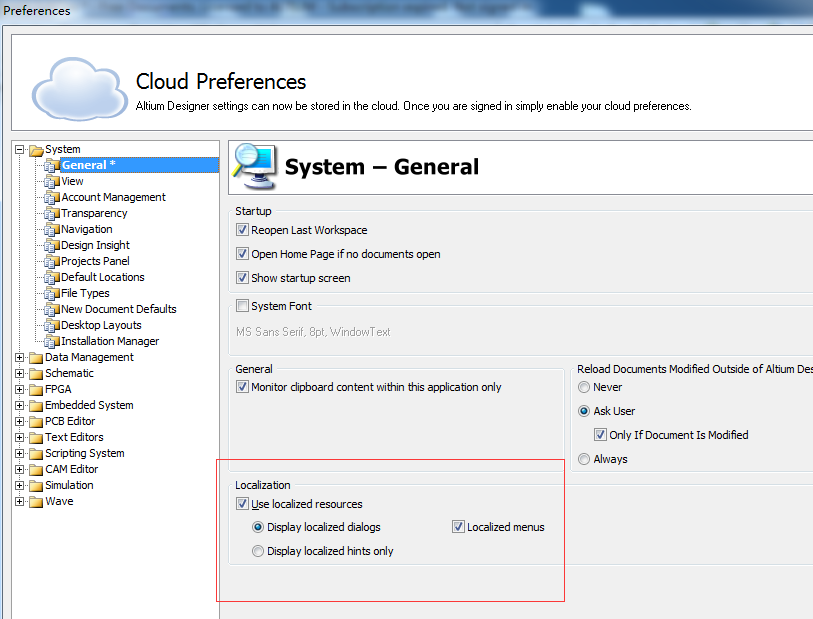Click the Account Management page icon
This screenshot has width=813, height=619.
tap(52, 197)
